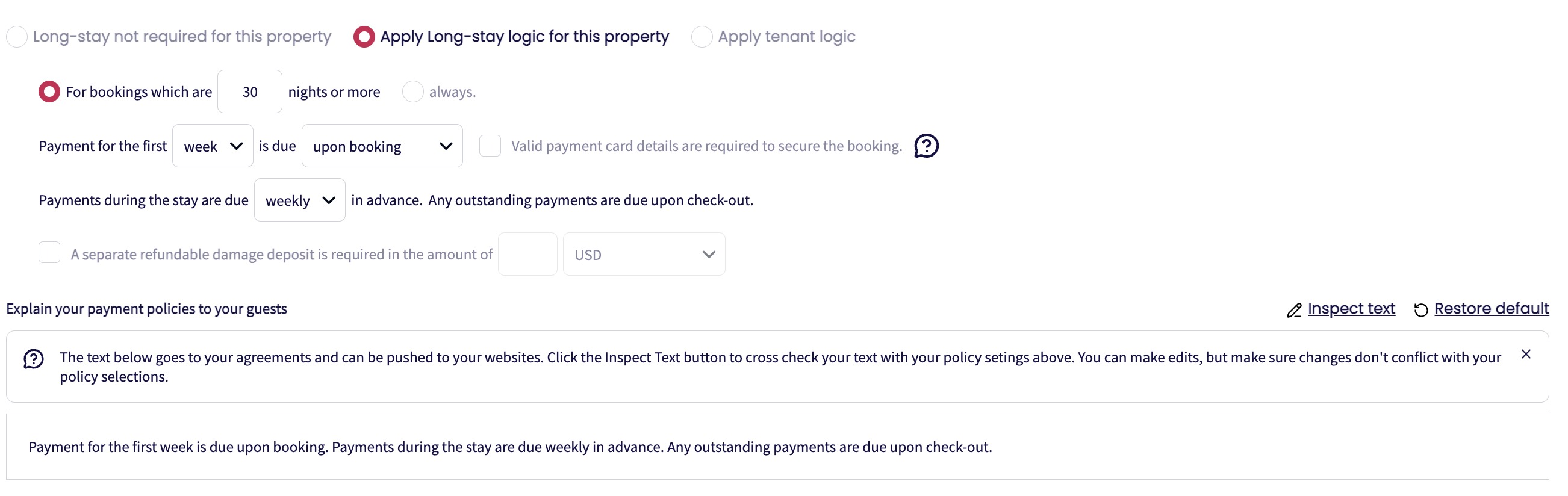Click the damage deposit amount field
Viewport: 1568px width, 496px height.
coord(527,255)
